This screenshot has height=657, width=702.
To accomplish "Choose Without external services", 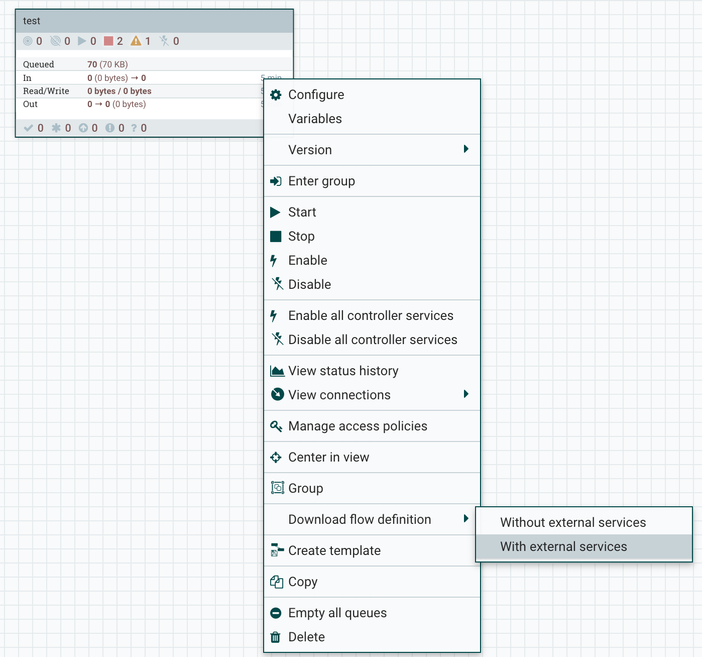I will click(584, 522).
